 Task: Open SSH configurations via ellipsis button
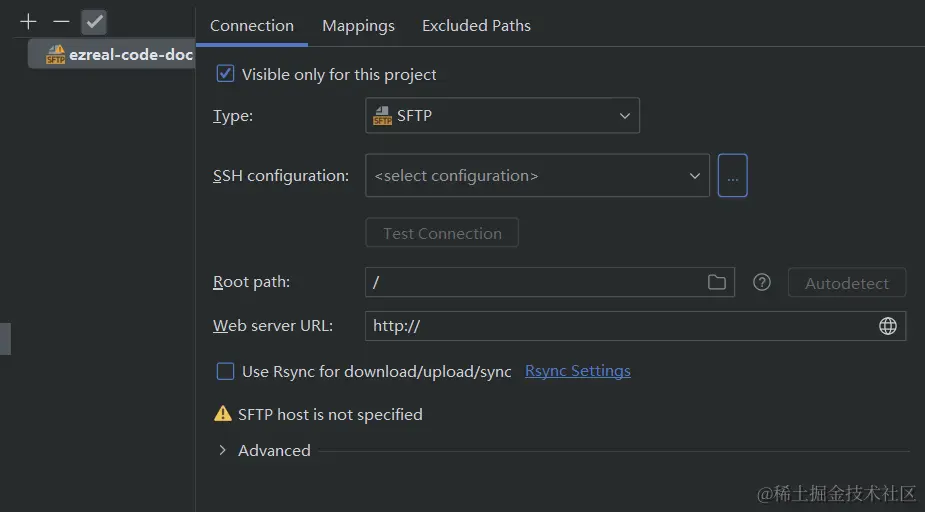[732, 176]
